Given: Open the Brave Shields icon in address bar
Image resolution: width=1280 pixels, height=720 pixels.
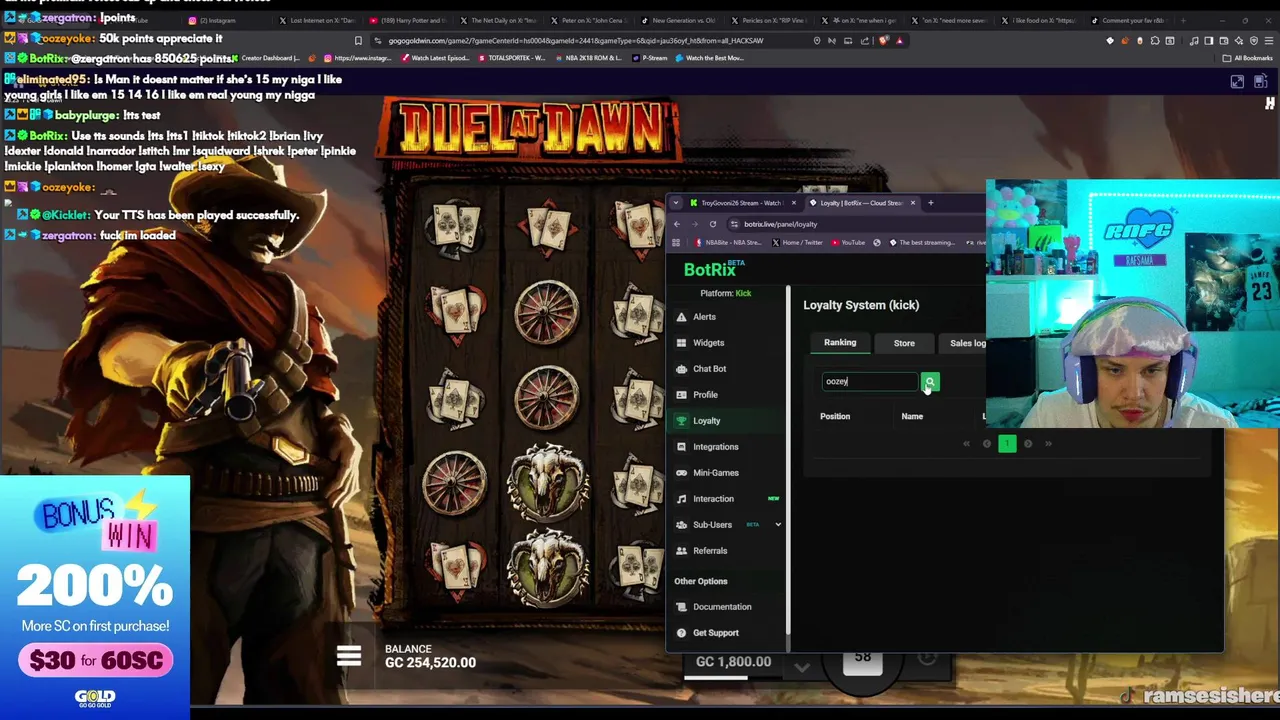Looking at the screenshot, I should [884, 41].
